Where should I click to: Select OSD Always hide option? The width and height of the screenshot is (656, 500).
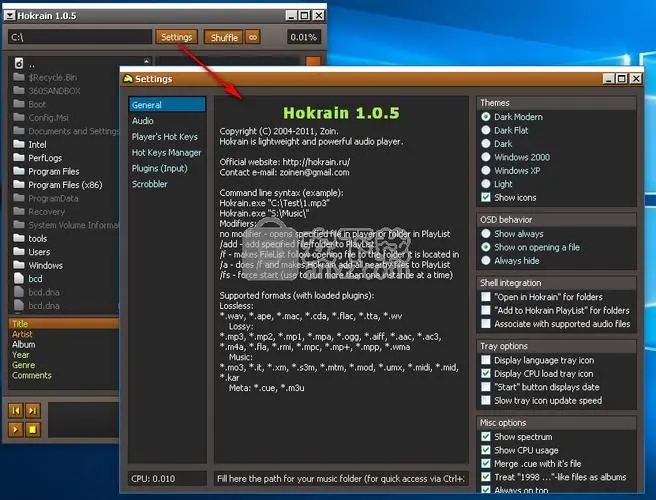510,260
